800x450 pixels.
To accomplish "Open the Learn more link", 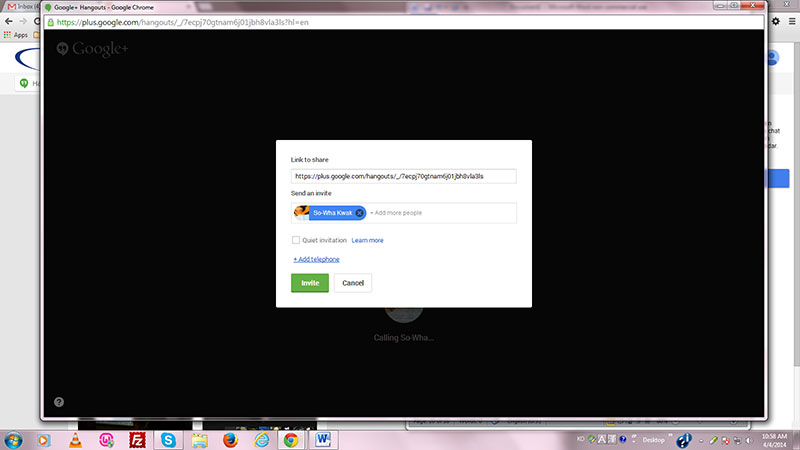I will [367, 240].
